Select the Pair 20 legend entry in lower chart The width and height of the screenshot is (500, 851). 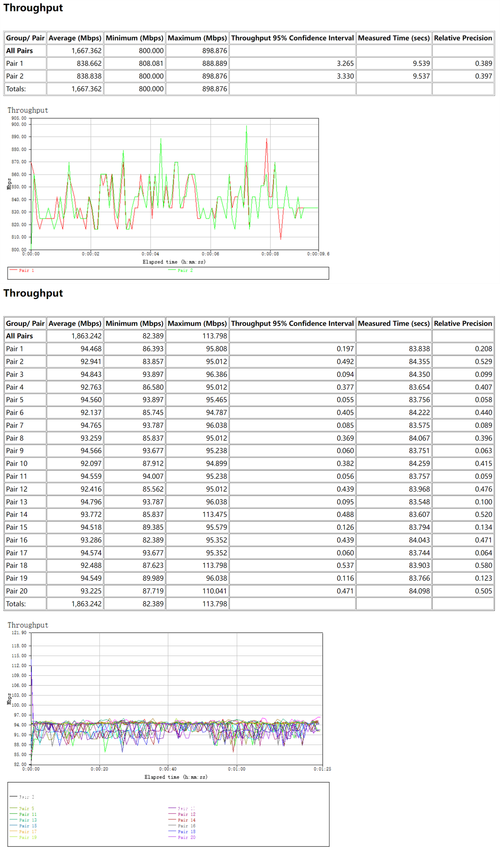pos(182,837)
